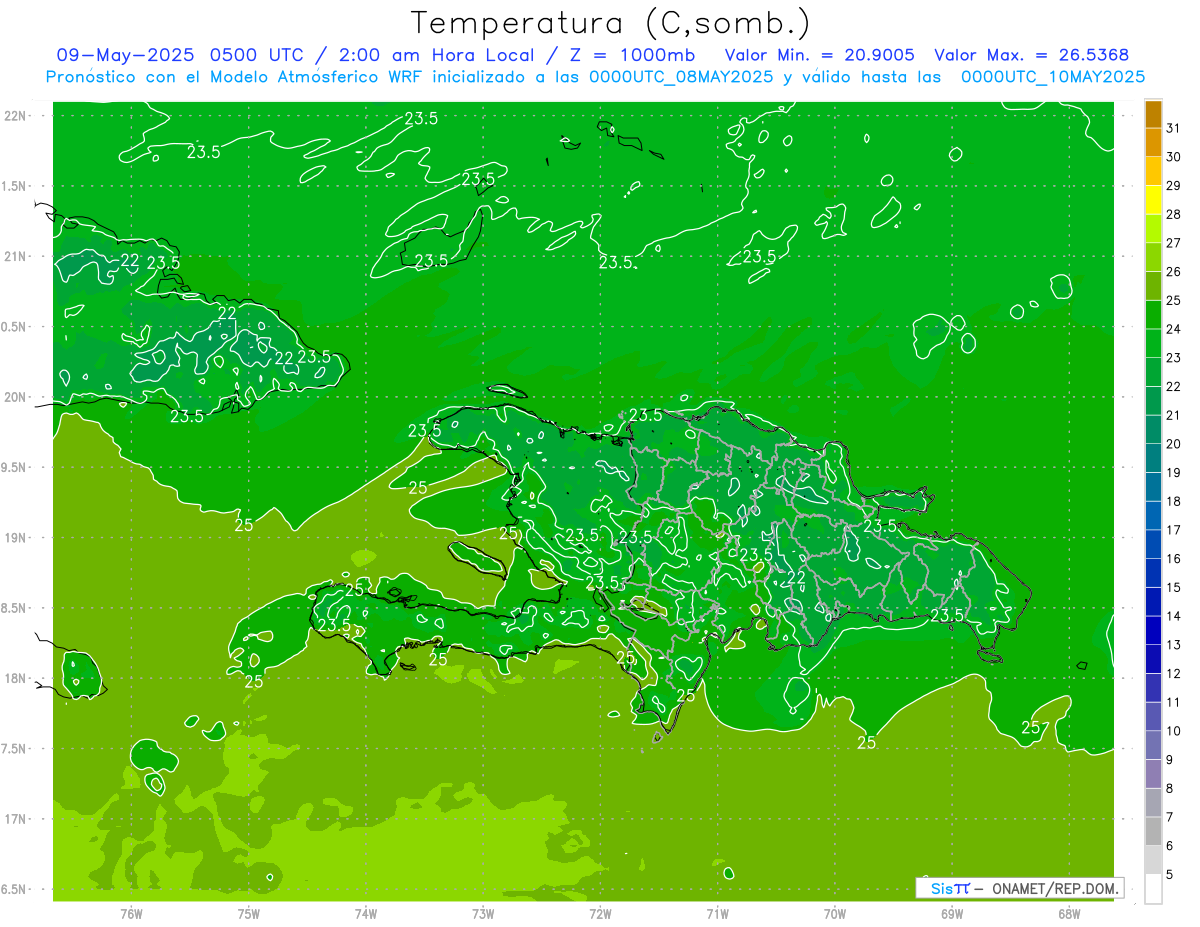Image resolution: width=1200 pixels, height=927 pixels.
Task: Click legend value 15 on the color scale
Action: (x=1173, y=587)
